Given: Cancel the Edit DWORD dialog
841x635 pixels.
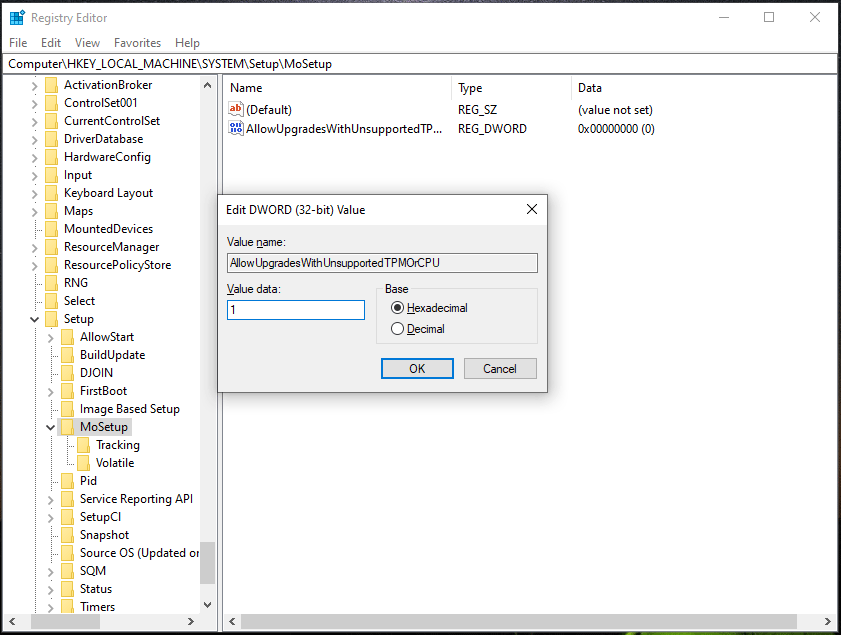Looking at the screenshot, I should pyautogui.click(x=500, y=368).
